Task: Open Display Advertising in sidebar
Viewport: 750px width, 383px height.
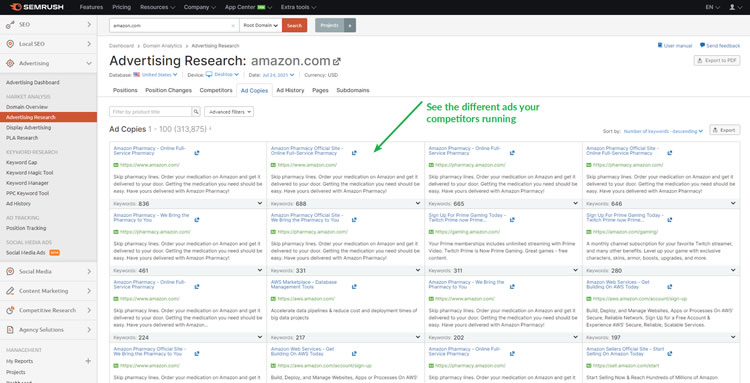Action: 29,128
